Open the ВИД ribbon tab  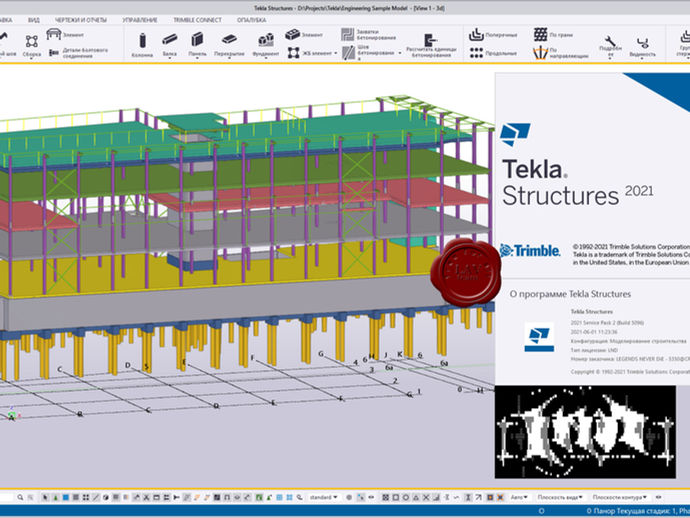click(x=33, y=20)
